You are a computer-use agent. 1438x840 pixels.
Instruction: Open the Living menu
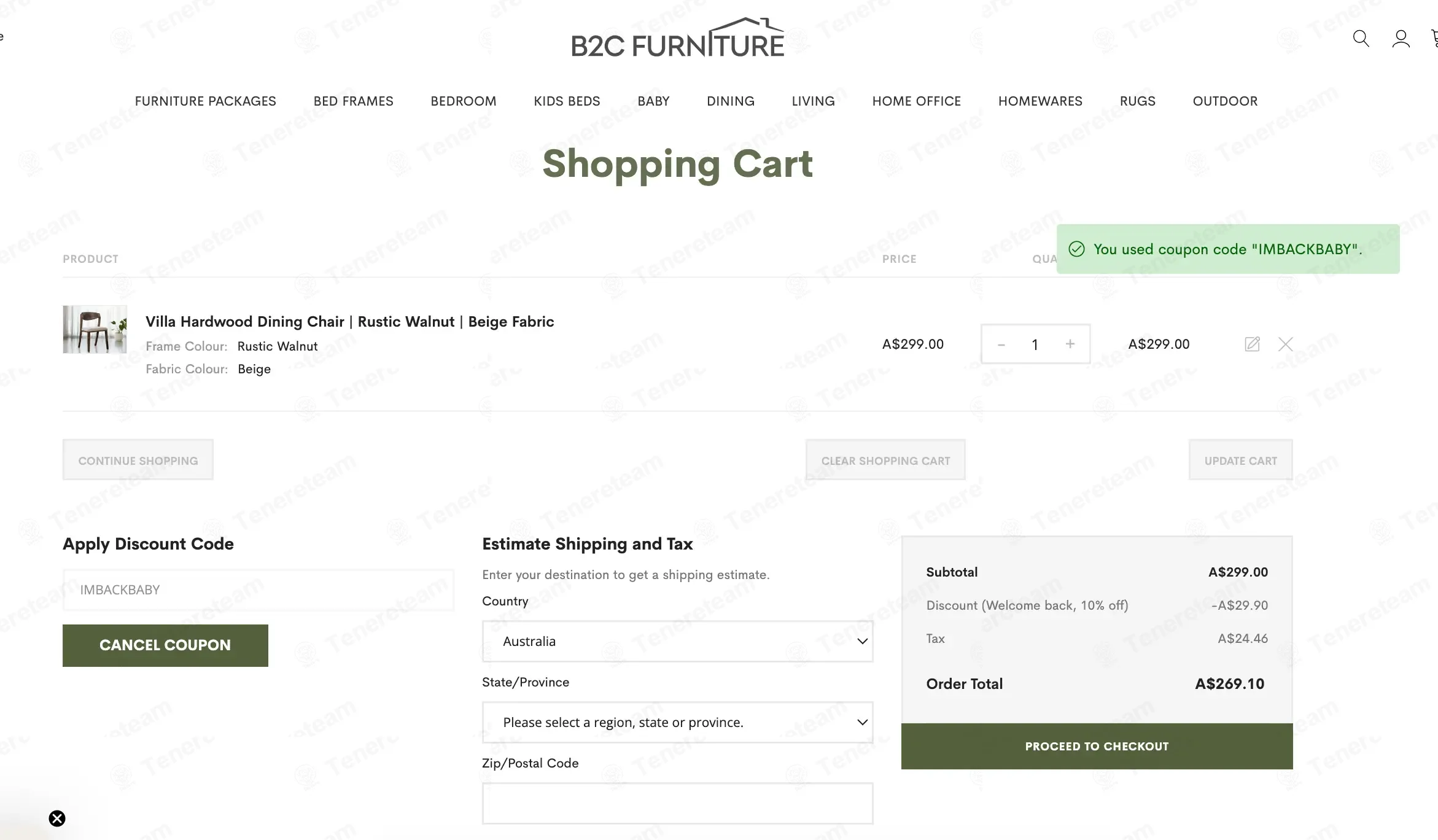814,101
